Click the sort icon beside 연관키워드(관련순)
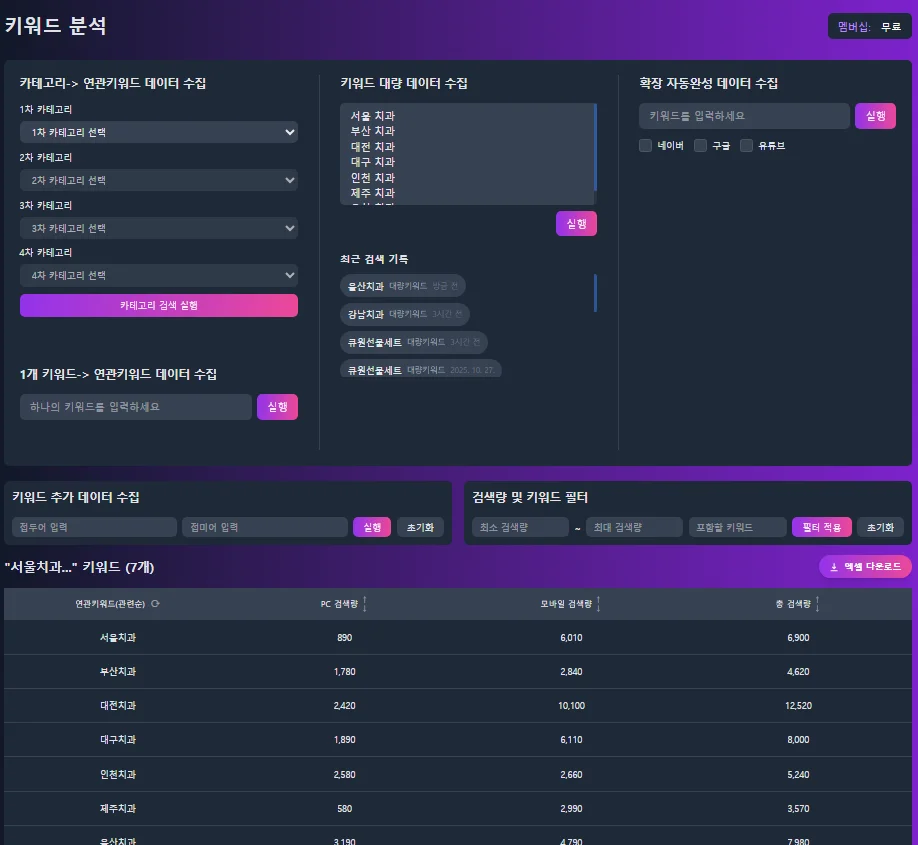 (157, 603)
